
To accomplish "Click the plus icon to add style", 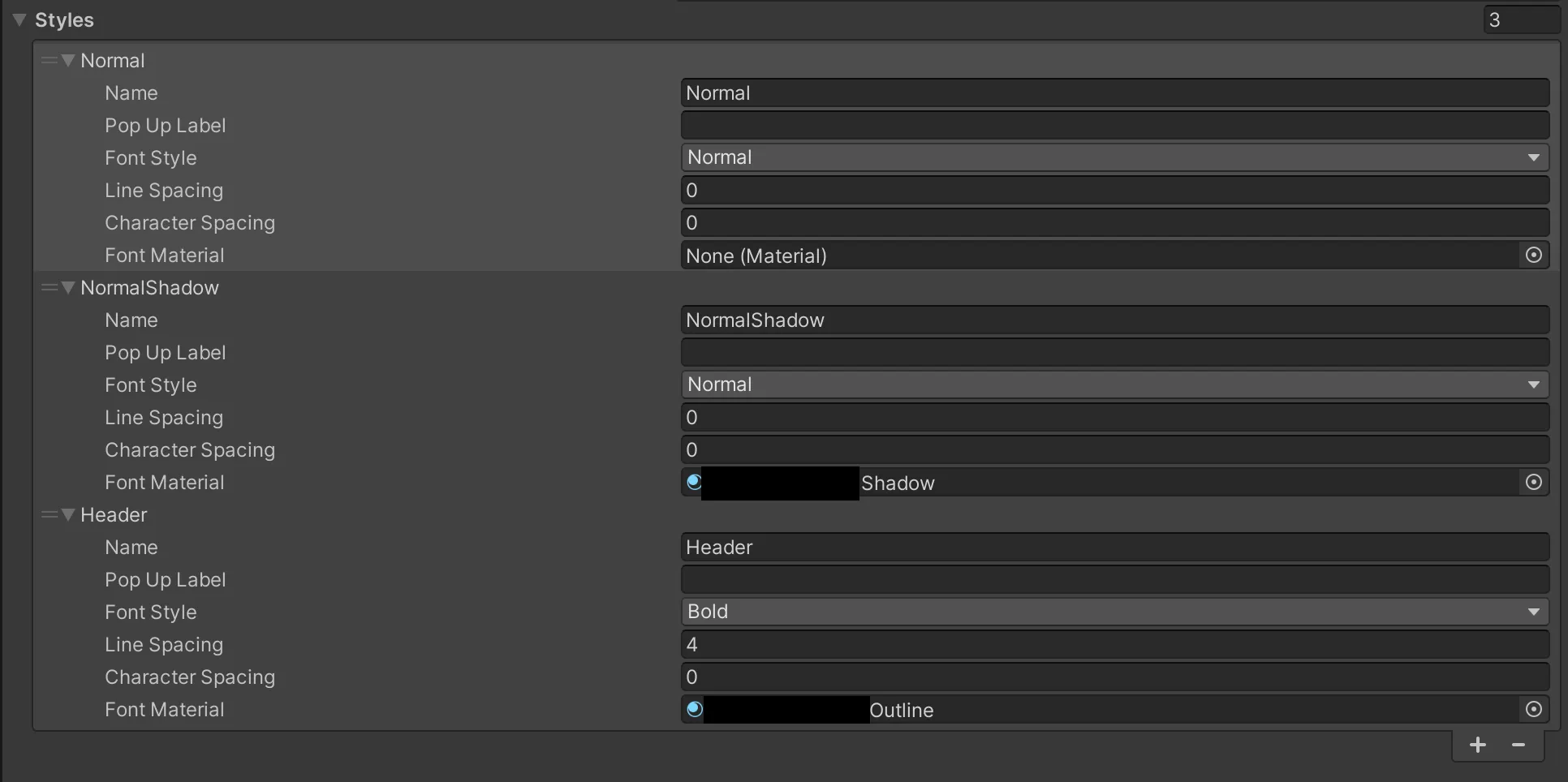I will pos(1477,745).
